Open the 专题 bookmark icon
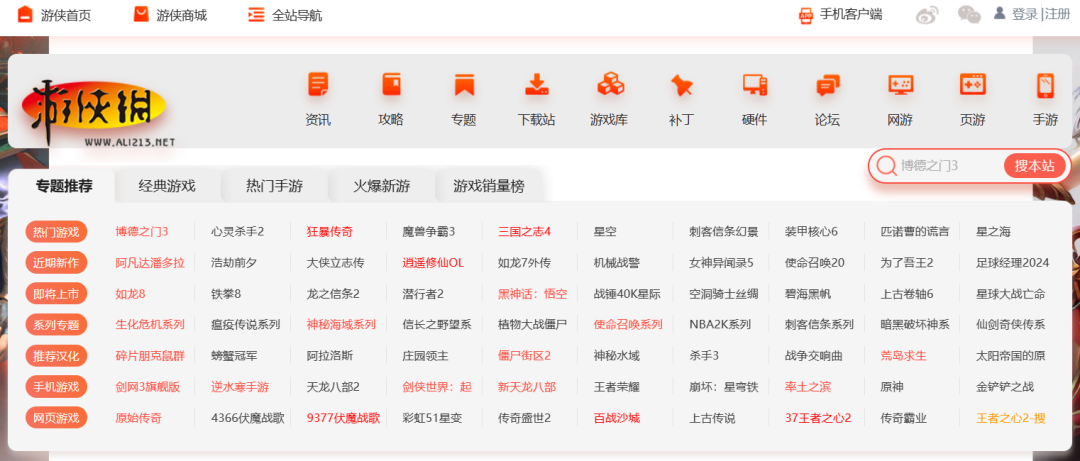 (x=464, y=85)
